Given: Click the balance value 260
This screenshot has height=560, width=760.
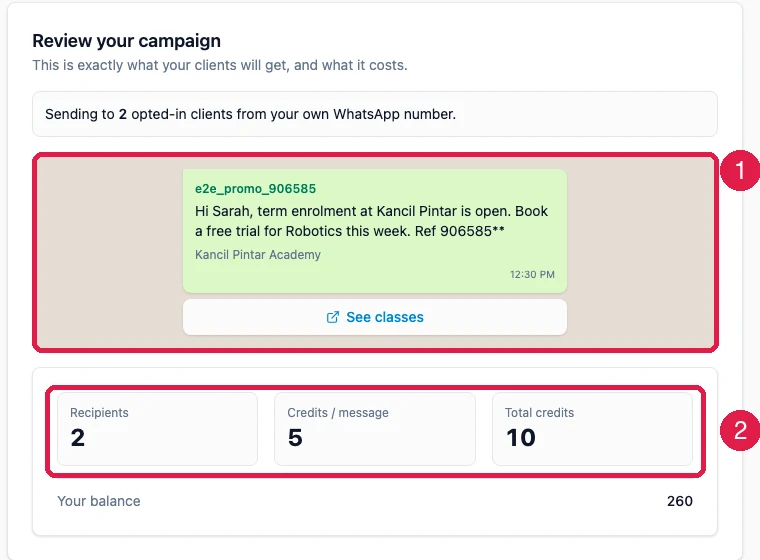Looking at the screenshot, I should (x=680, y=501).
